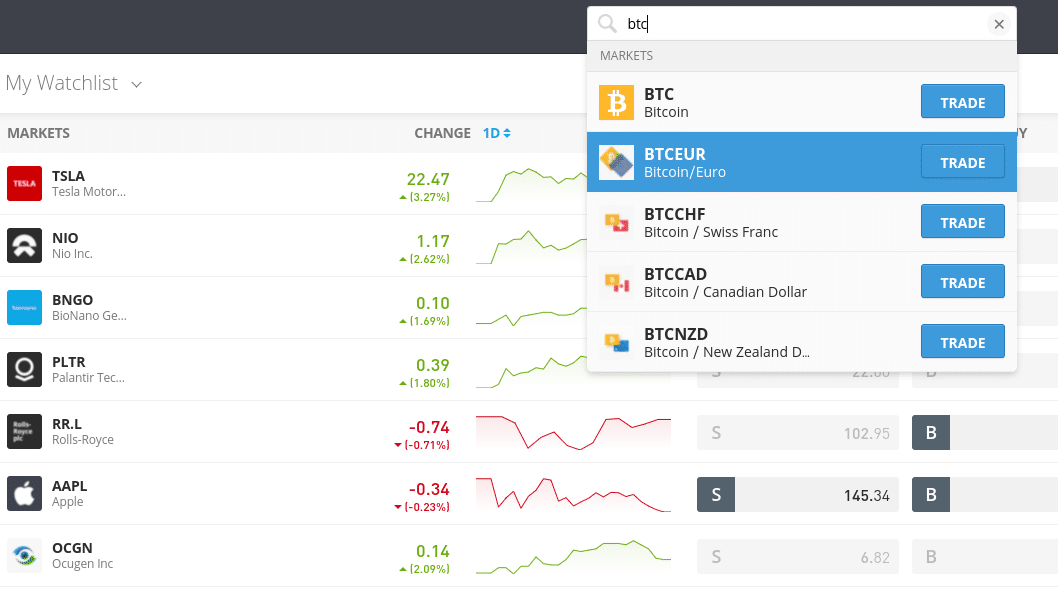Click the Buy button for OCGN

point(931,557)
